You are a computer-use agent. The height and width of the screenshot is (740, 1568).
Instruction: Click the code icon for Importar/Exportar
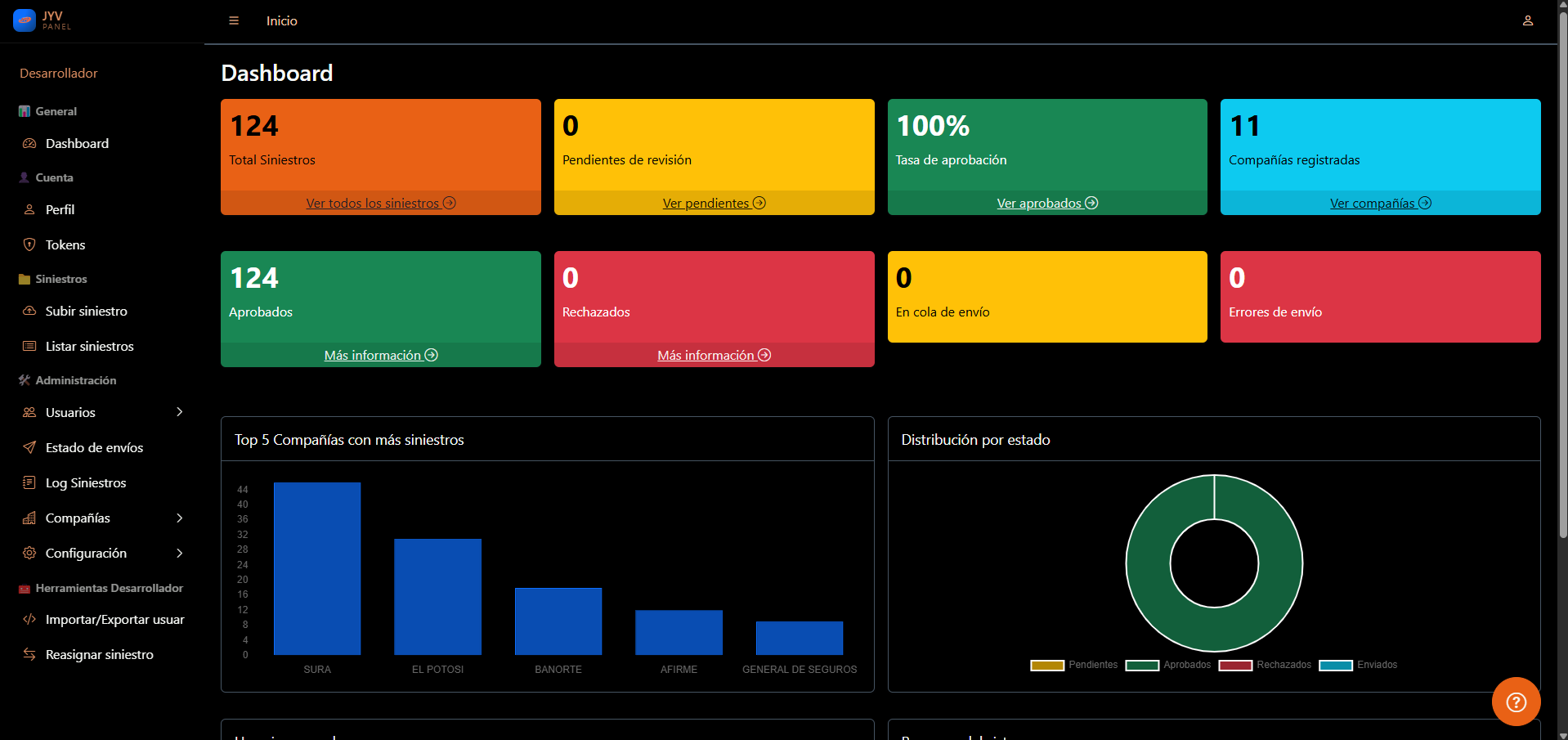click(29, 619)
